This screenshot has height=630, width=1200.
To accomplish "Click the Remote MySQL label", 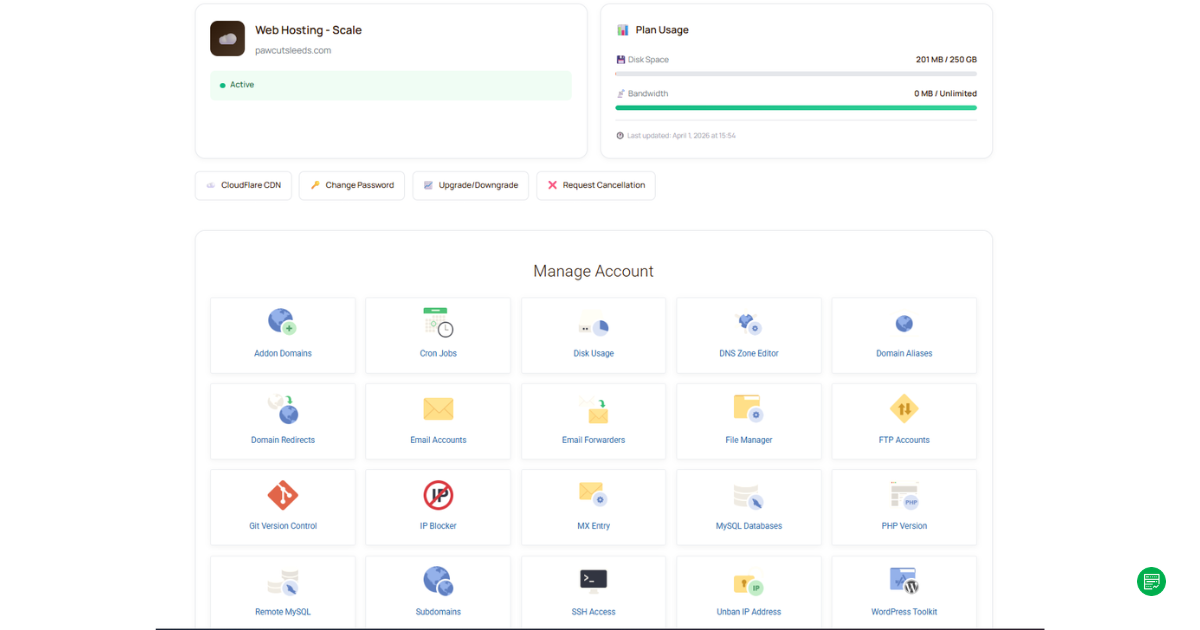I will (x=283, y=612).
